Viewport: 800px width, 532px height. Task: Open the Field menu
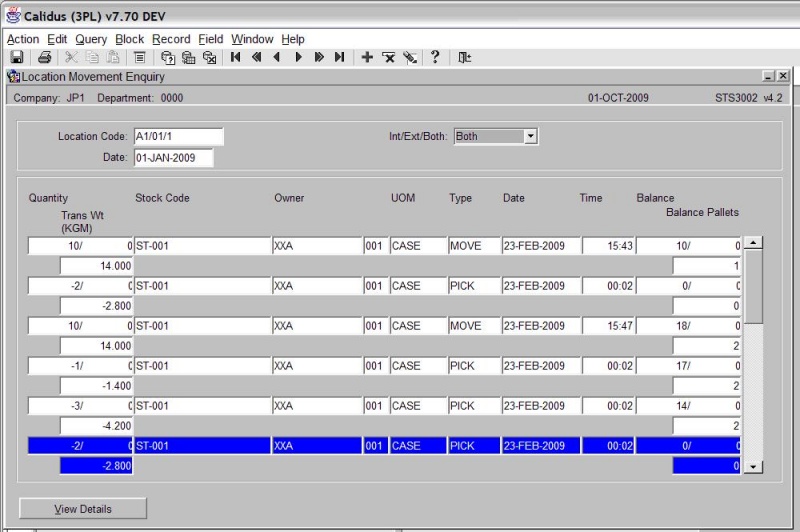[211, 39]
